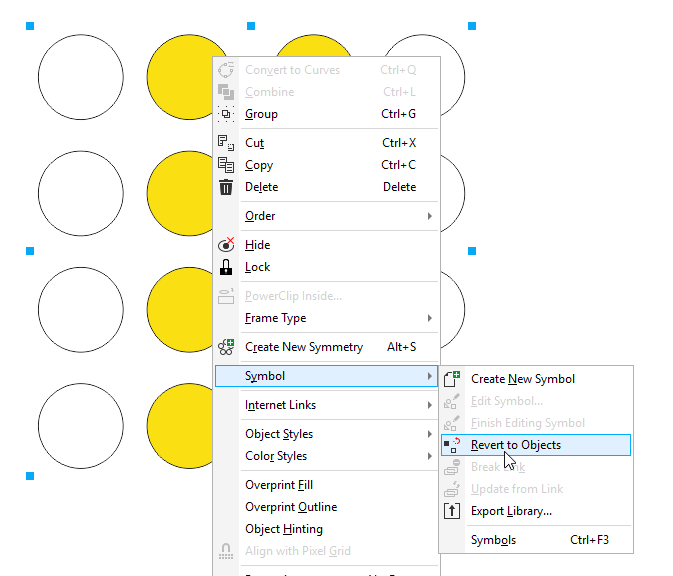
Task: Select Overprint Fill menu entry
Action: pyautogui.click(x=279, y=485)
